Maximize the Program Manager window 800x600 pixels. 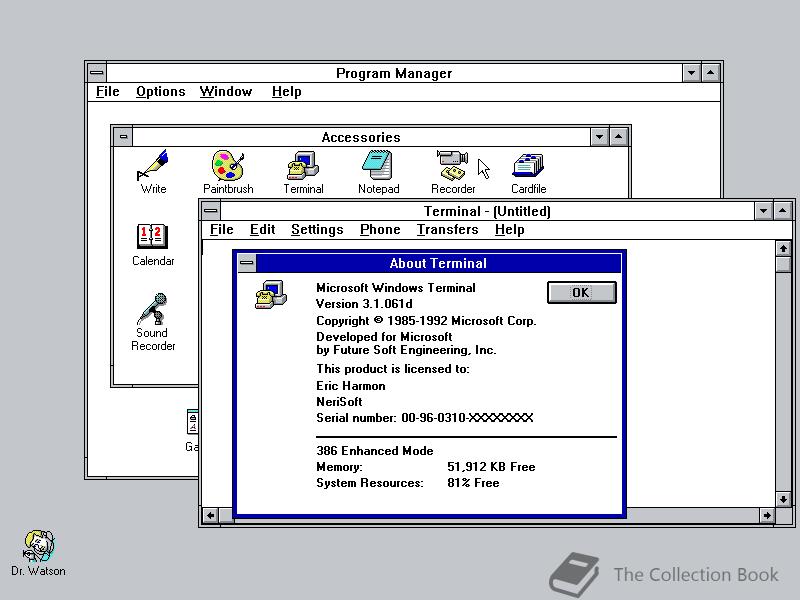[710, 73]
